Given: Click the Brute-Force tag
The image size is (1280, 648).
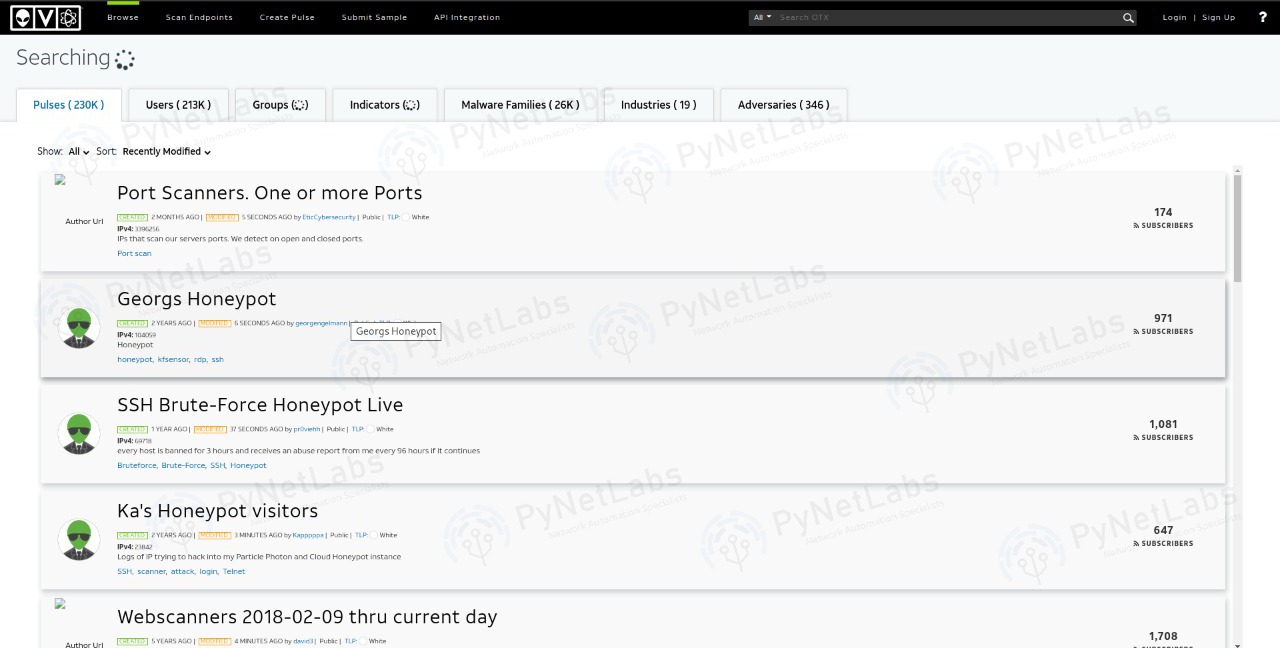Looking at the screenshot, I should 184,466.
